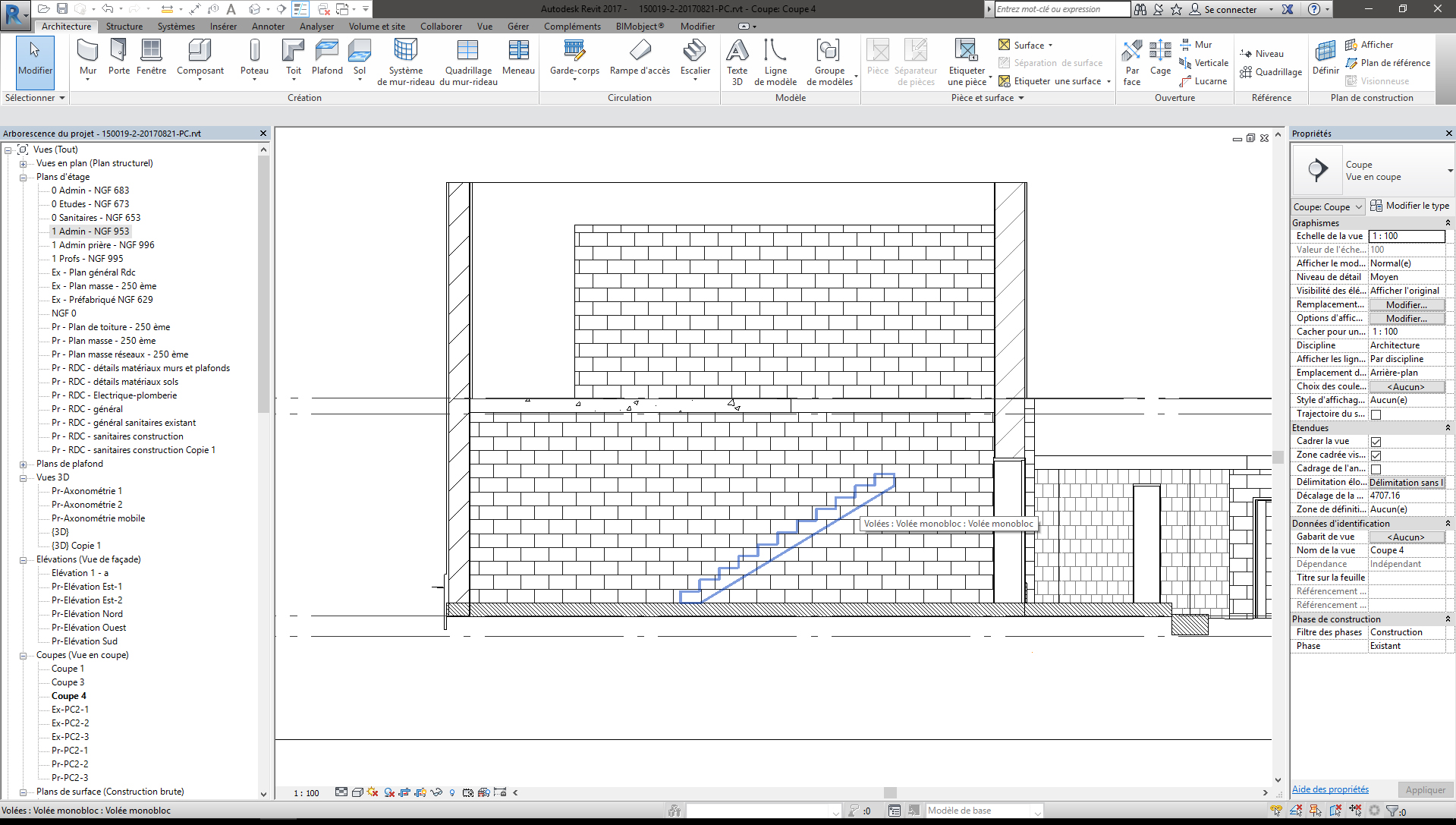The image size is (1456, 825).
Task: Uncheck the Cadrer la vue checkbox
Action: (x=1376, y=442)
